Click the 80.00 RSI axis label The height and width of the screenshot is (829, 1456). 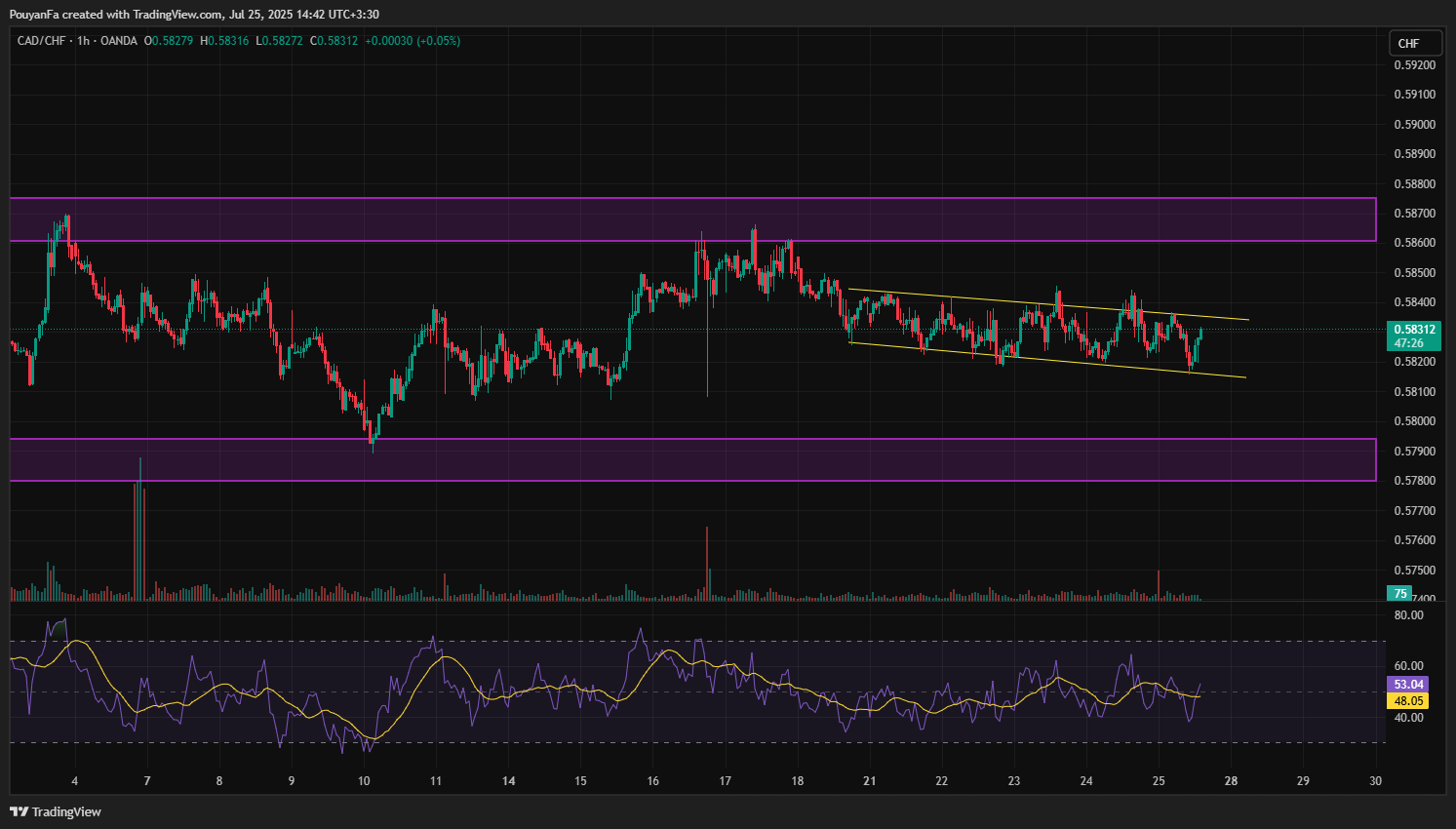click(1408, 615)
